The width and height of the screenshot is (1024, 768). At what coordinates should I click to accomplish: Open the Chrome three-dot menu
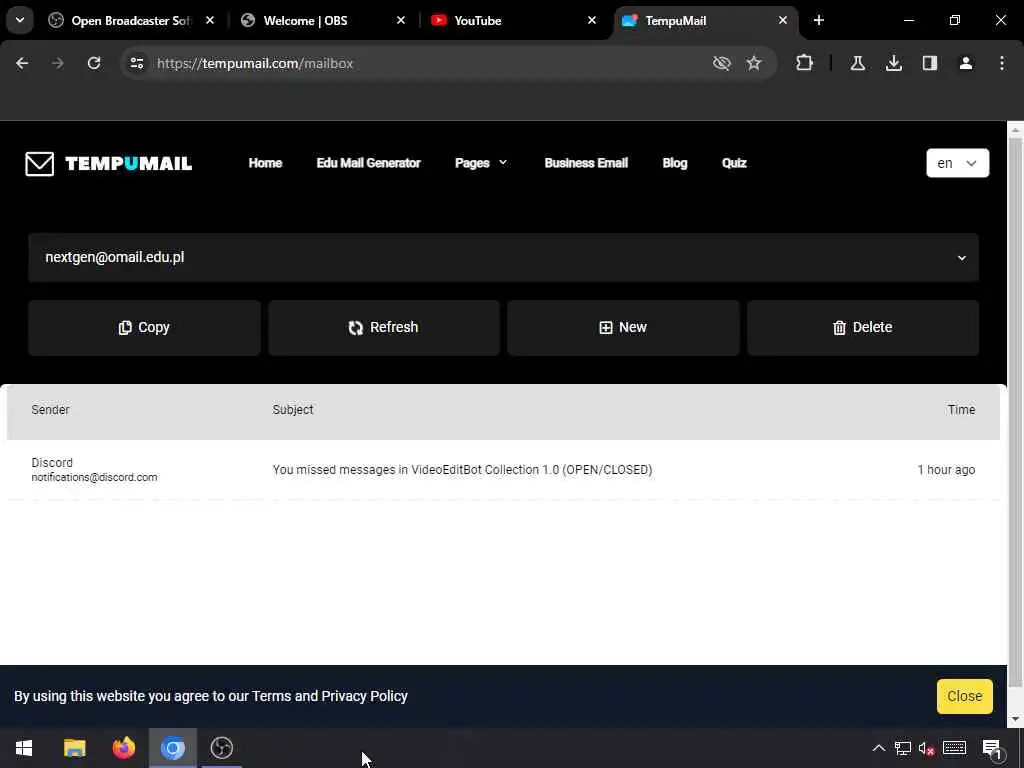[x=1002, y=63]
